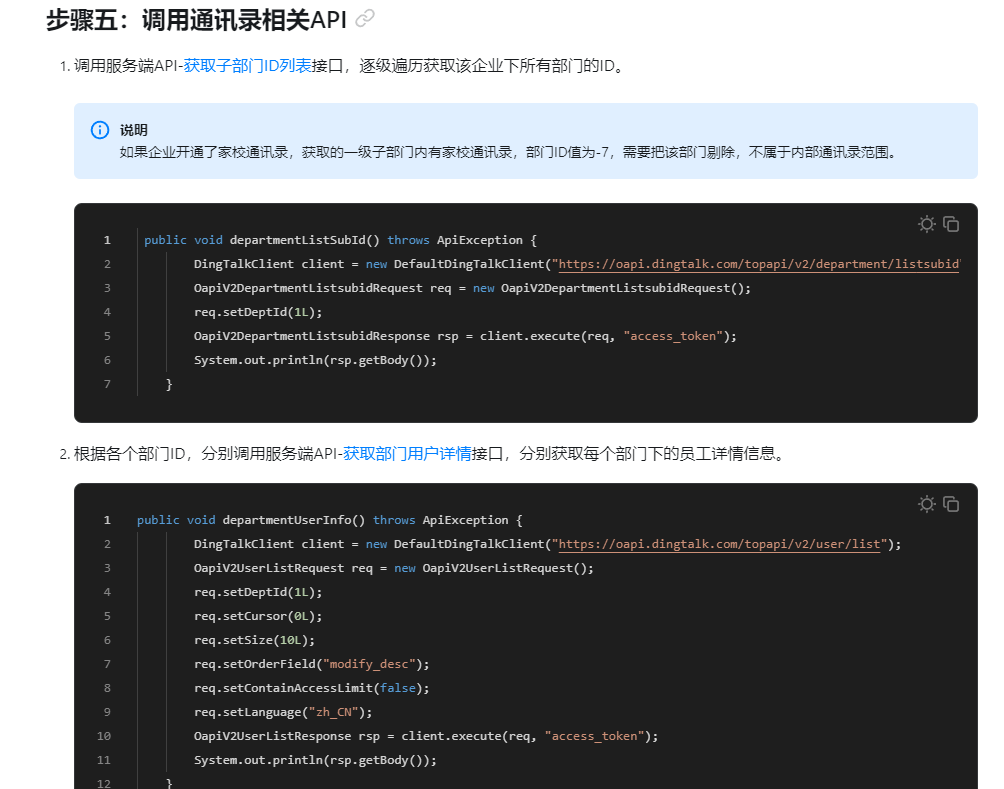The image size is (1004, 789).
Task: Click the line 'public void departmentUserInfo()'
Action: click(329, 520)
